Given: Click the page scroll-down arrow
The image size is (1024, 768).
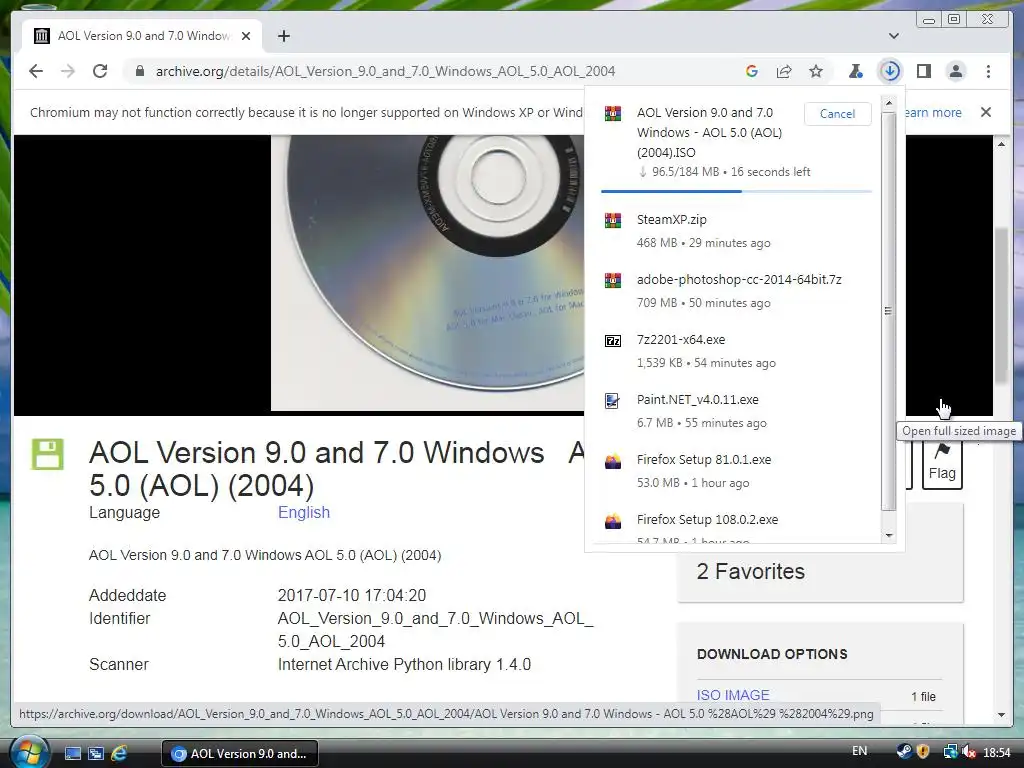Looking at the screenshot, I should pos(1001,714).
